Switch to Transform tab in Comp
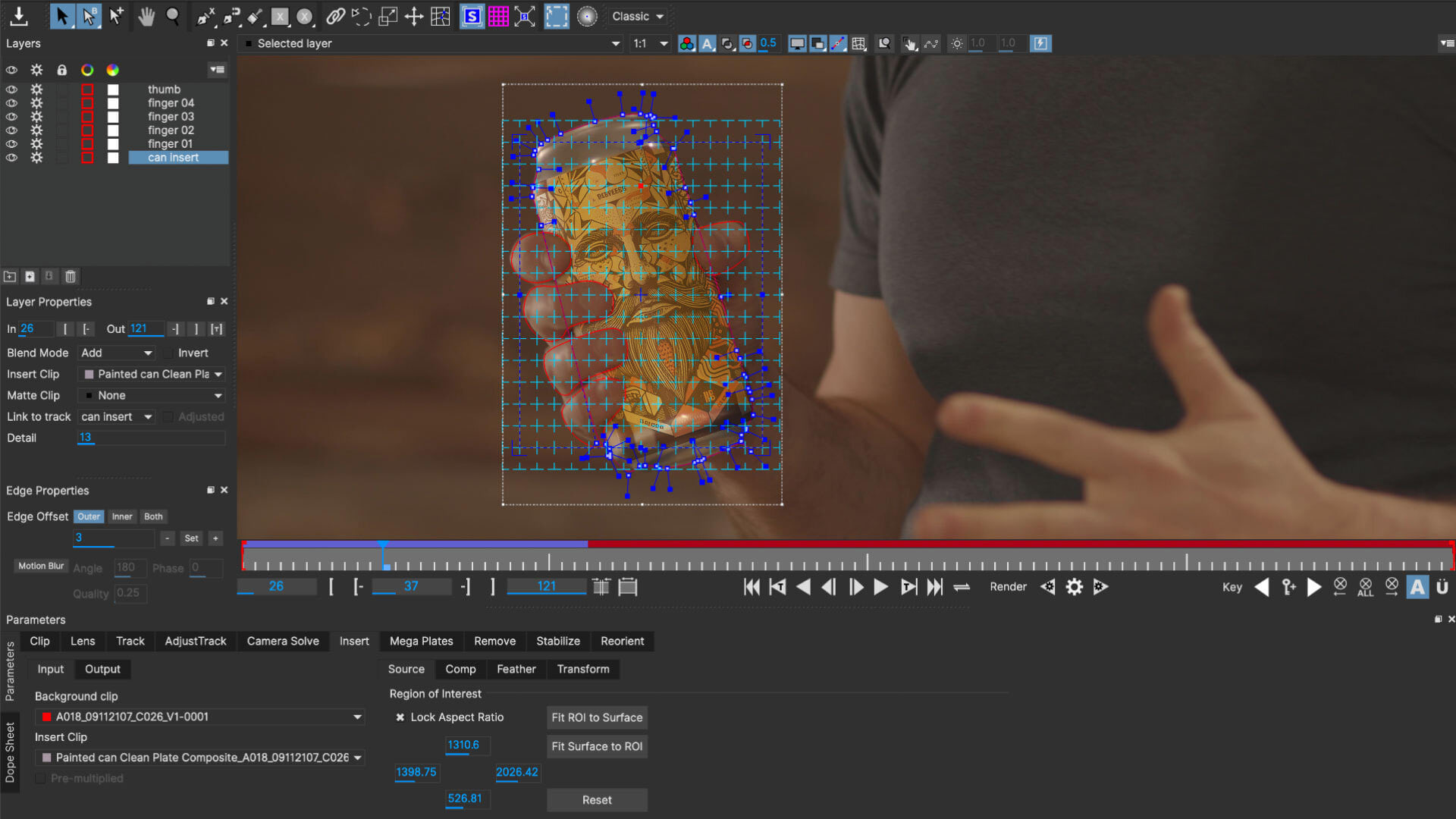This screenshot has height=819, width=1456. pyautogui.click(x=583, y=669)
